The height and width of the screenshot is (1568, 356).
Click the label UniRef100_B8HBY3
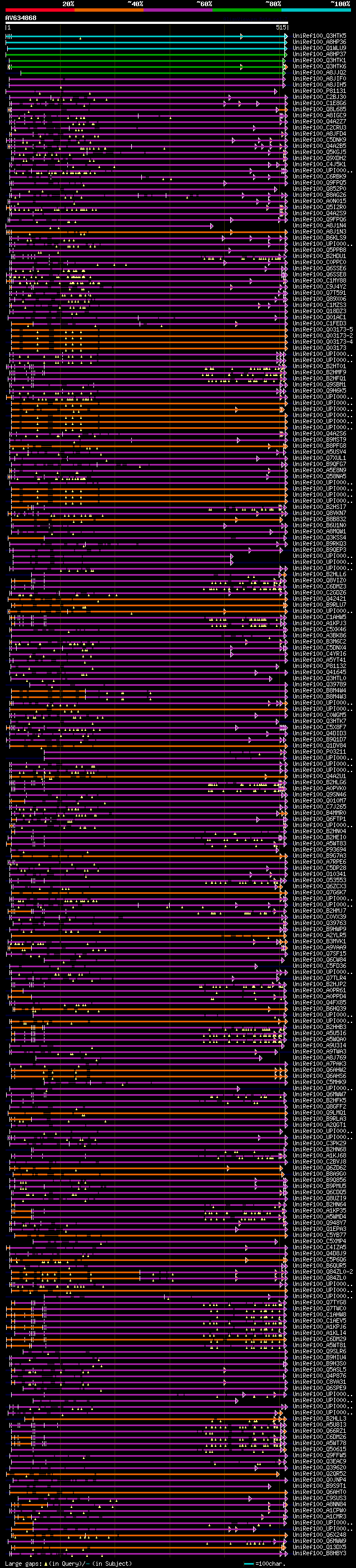[x=319, y=1553]
